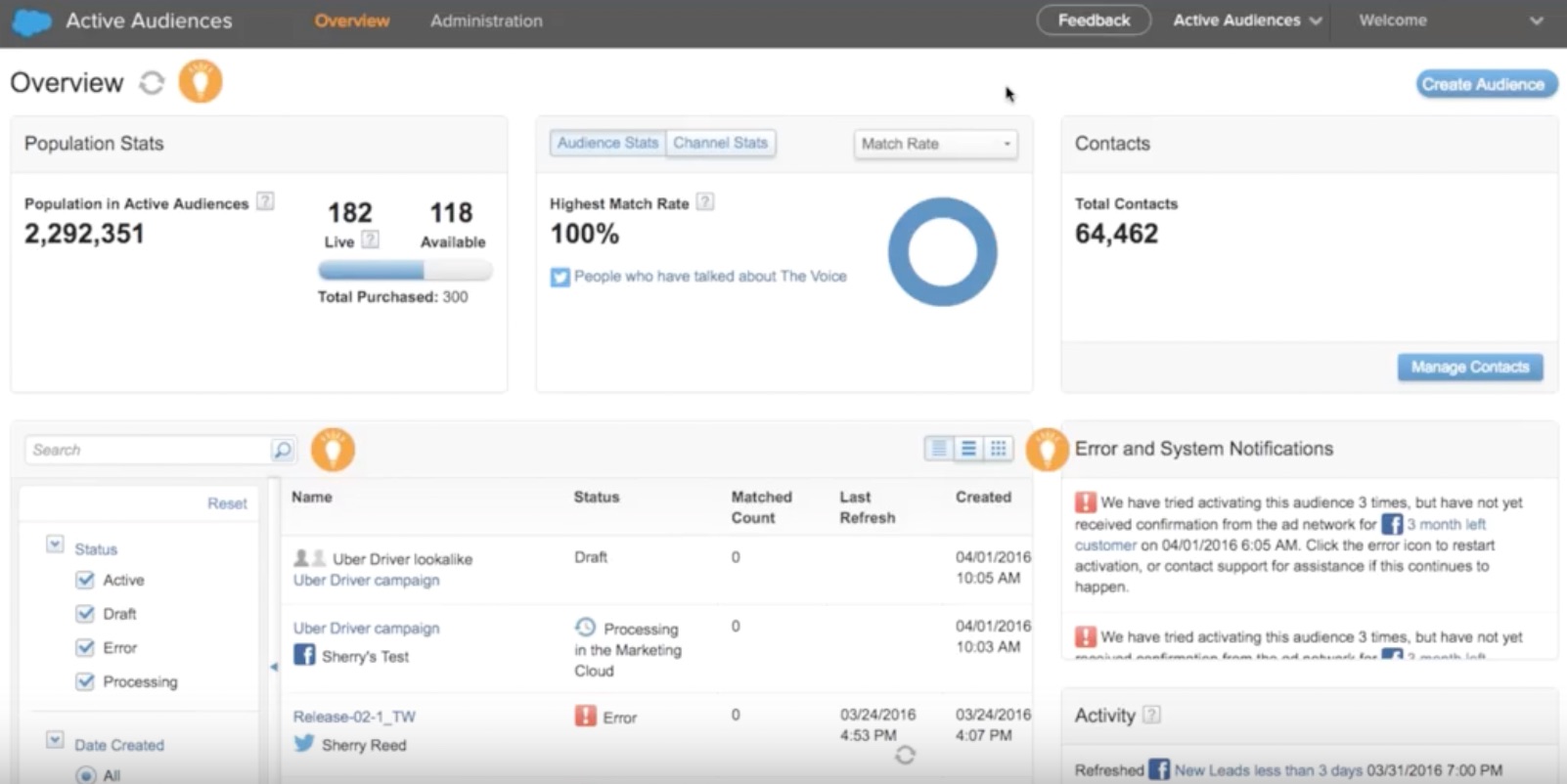
Task: Click the magnifier search icon in audience search
Action: (x=282, y=450)
